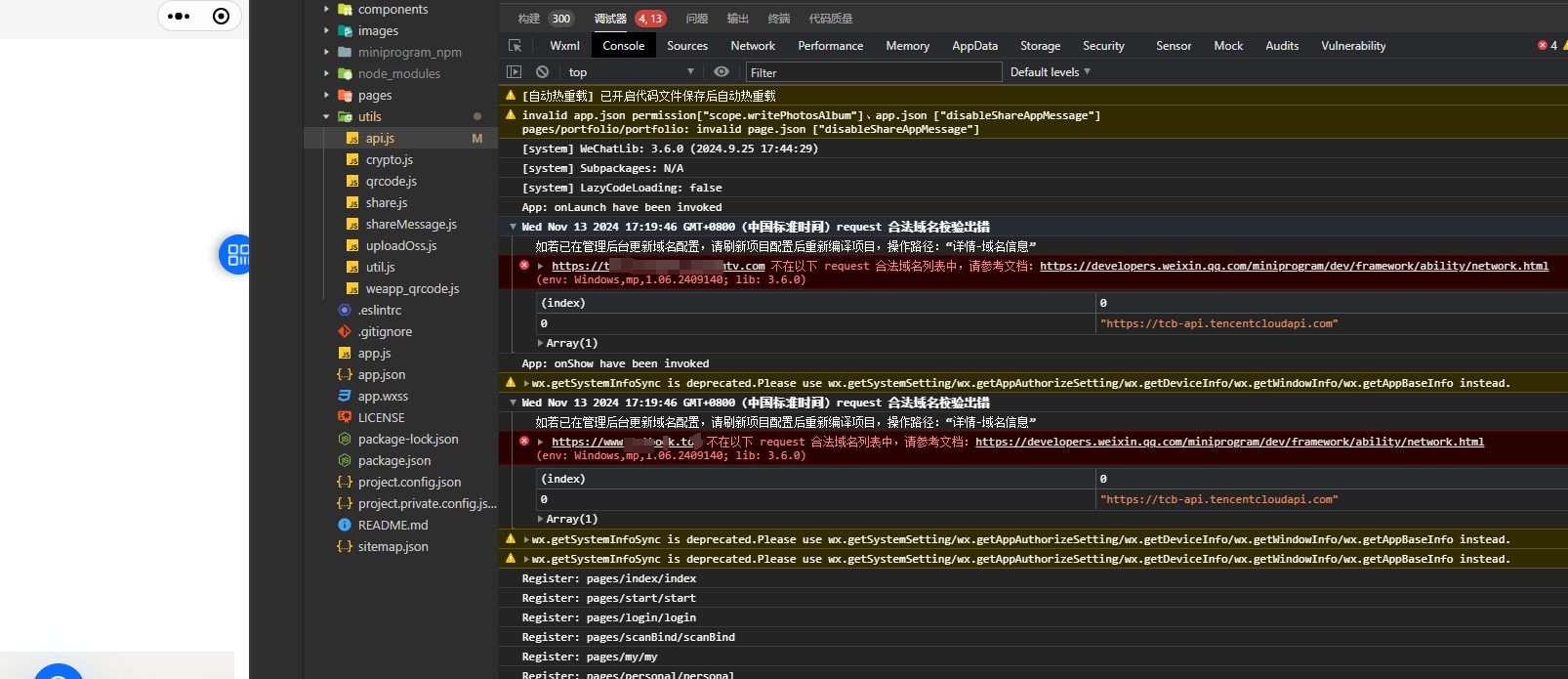Click the element inspector picker icon
The image size is (1568, 679).
(x=515, y=46)
